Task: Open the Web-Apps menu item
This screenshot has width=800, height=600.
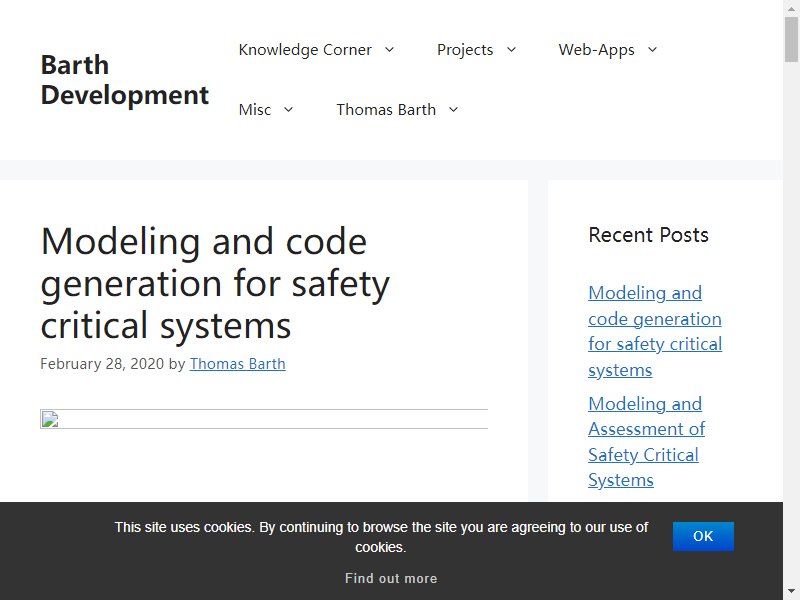Action: (596, 49)
